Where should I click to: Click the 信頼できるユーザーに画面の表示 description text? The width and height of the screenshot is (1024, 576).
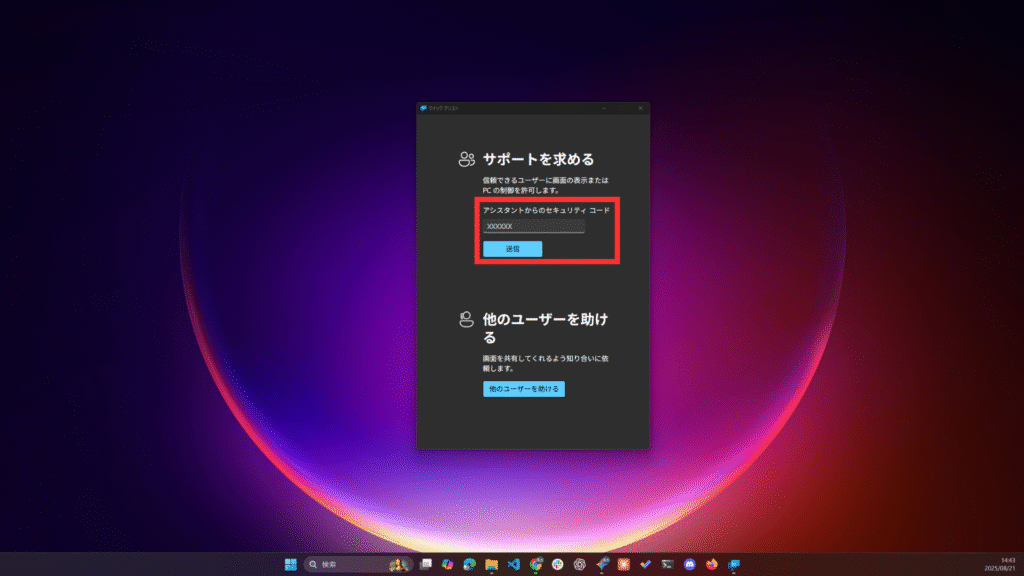(x=545, y=185)
